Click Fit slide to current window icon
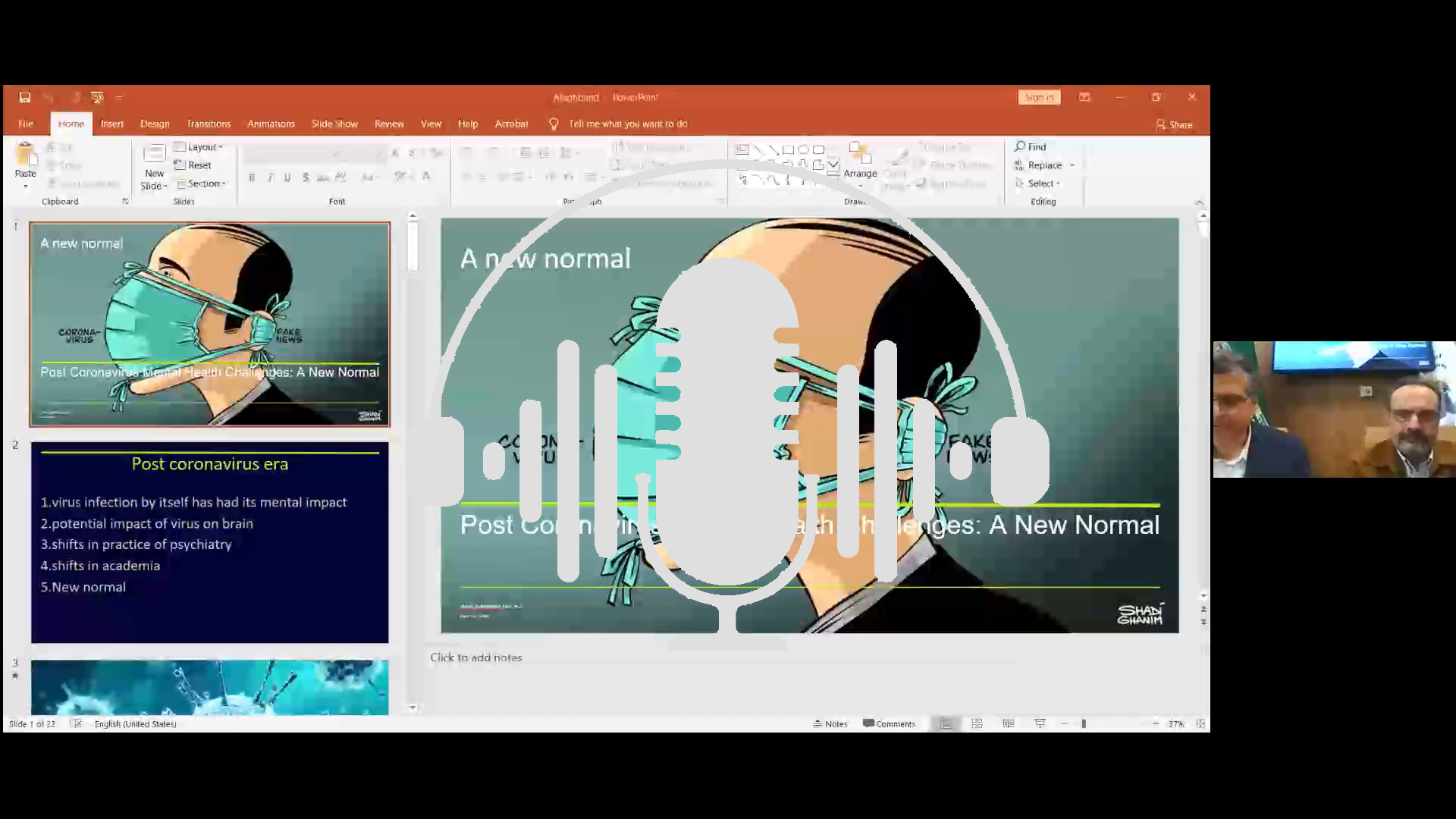 [x=1200, y=723]
